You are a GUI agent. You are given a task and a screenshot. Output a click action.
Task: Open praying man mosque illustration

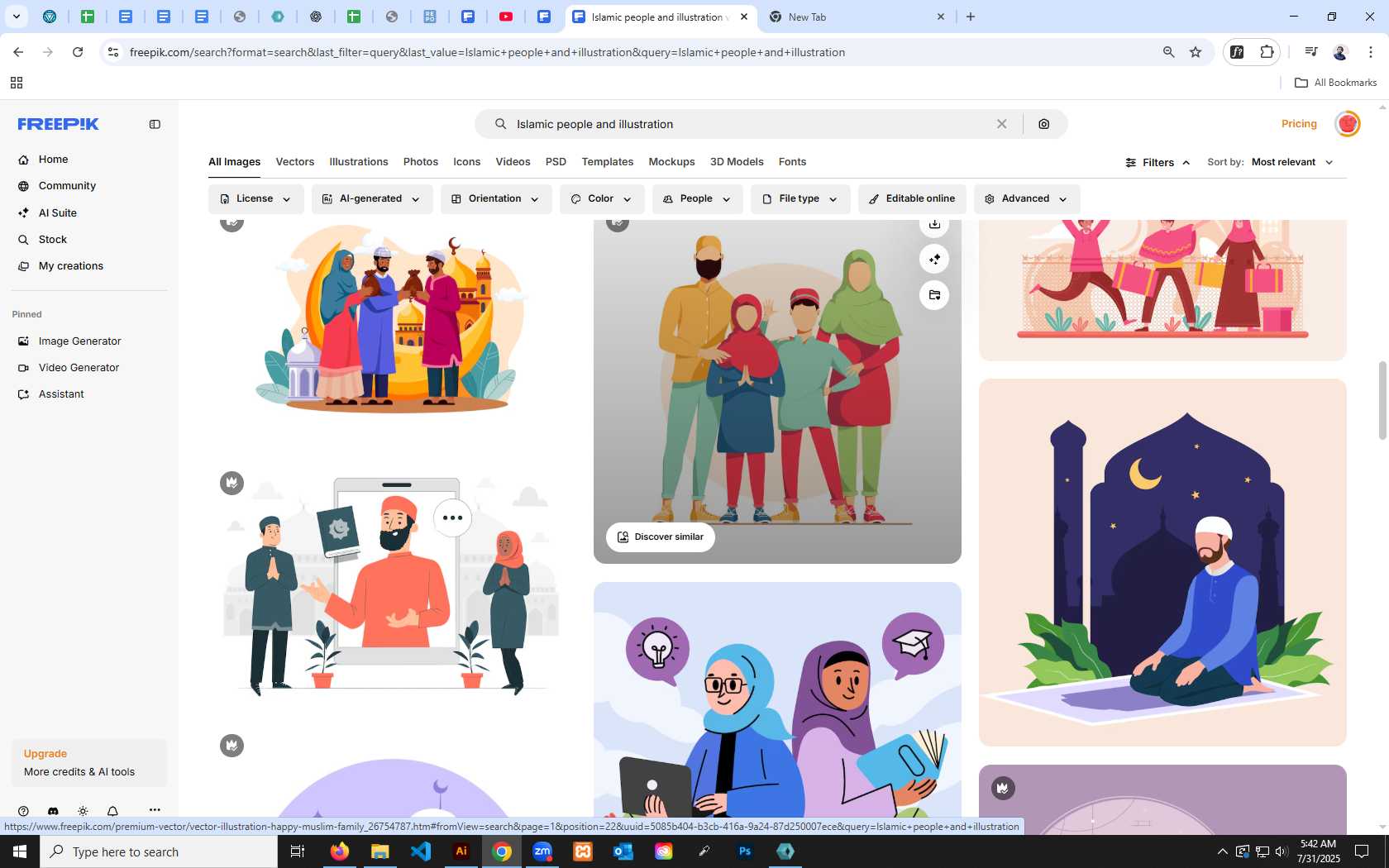pos(1162,562)
